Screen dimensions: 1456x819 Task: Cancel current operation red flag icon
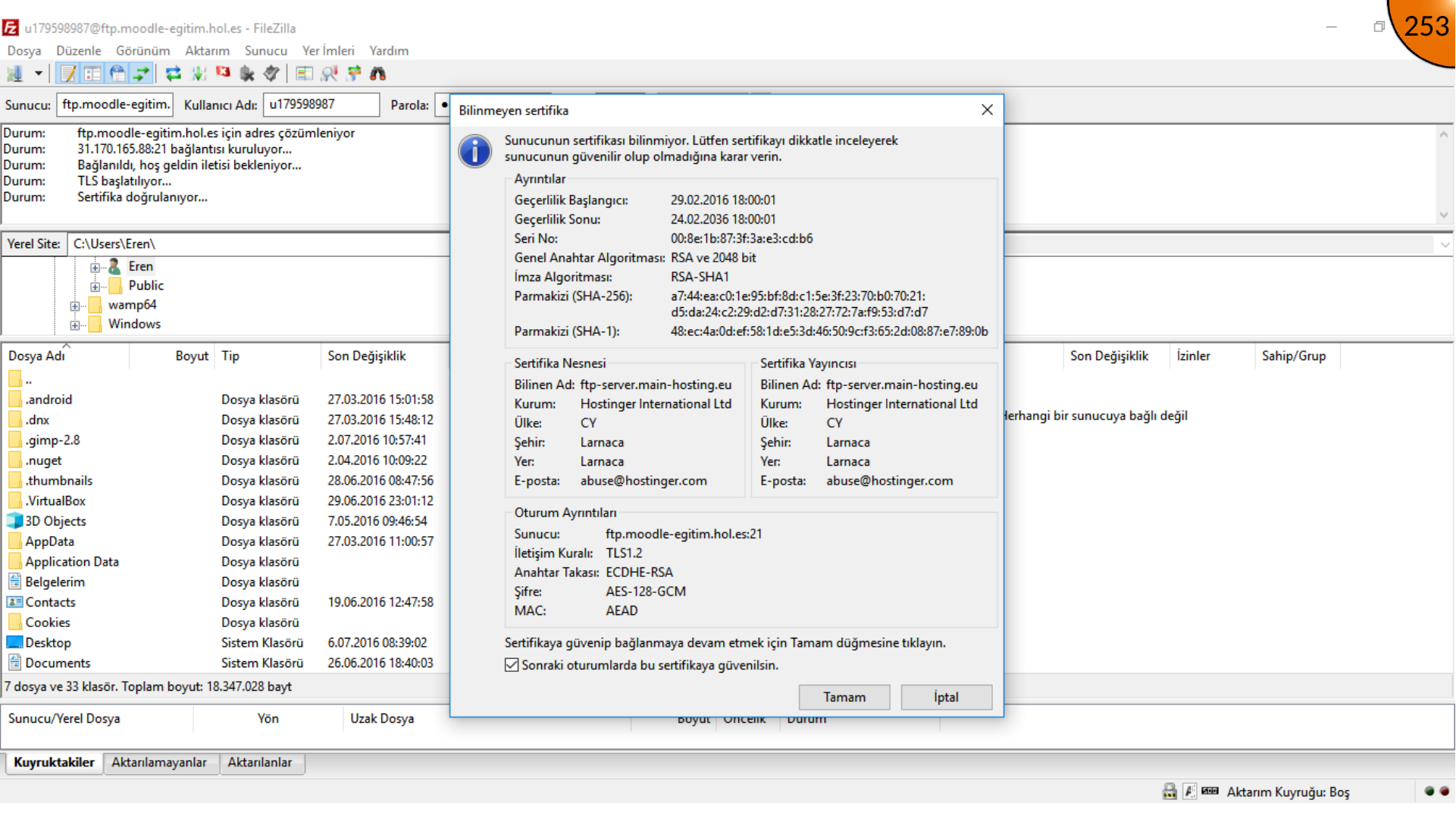click(x=223, y=73)
